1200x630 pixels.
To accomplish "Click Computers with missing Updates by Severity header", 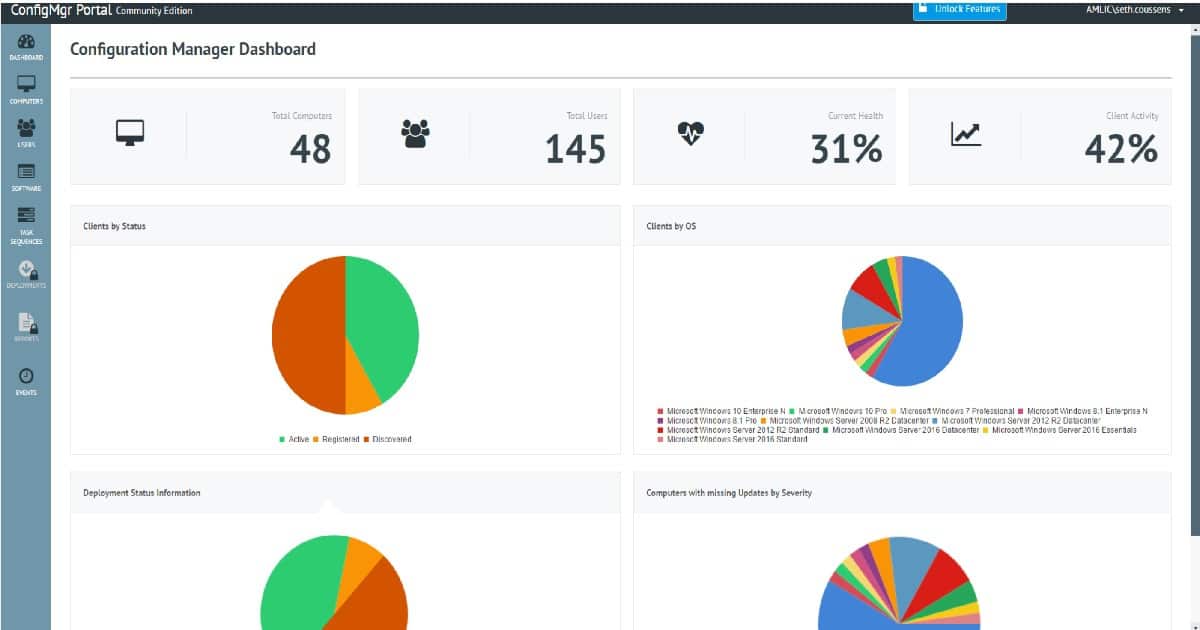I will coord(902,493).
